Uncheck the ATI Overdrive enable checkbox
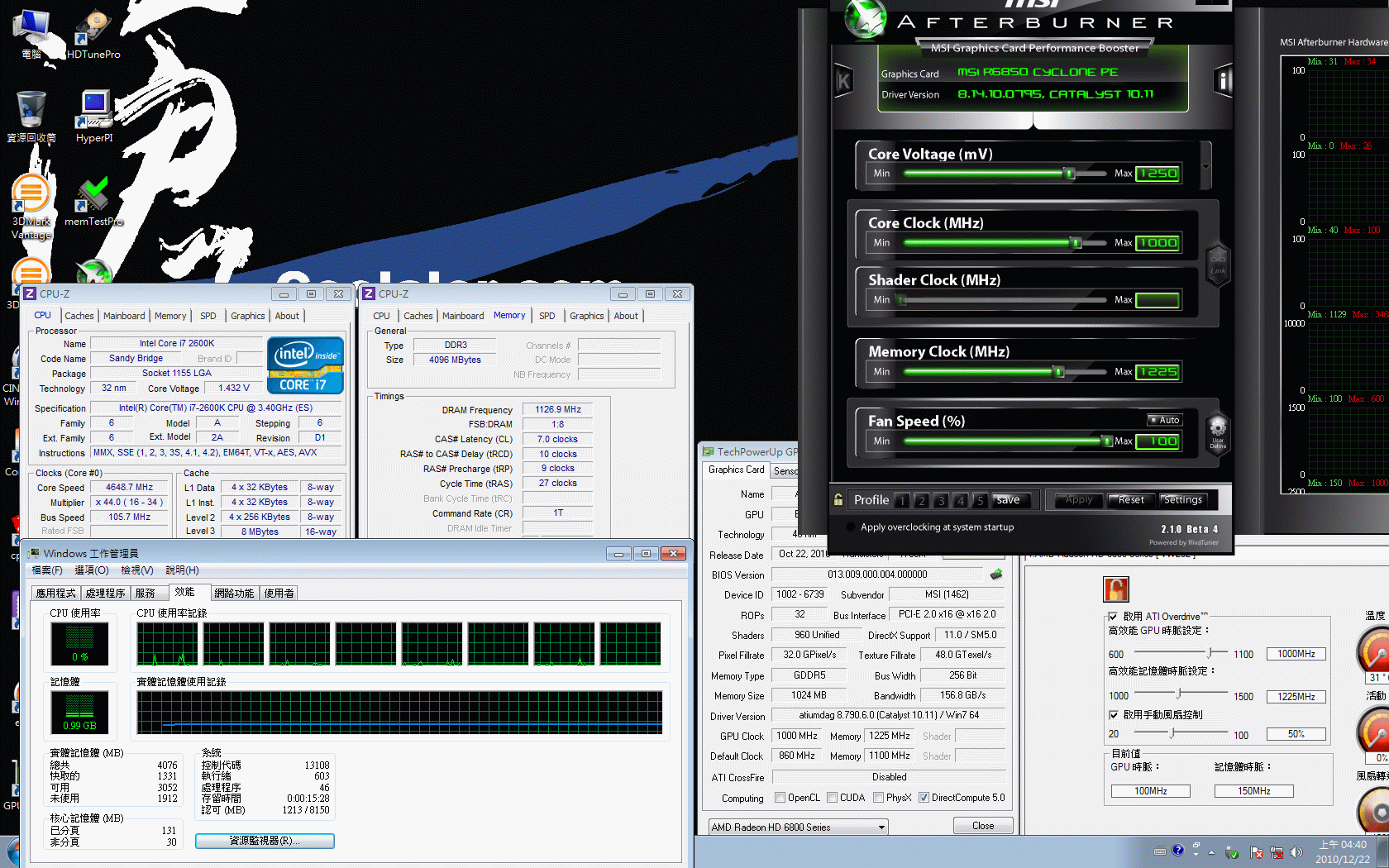Image resolution: width=1389 pixels, height=868 pixels. coord(1113,617)
